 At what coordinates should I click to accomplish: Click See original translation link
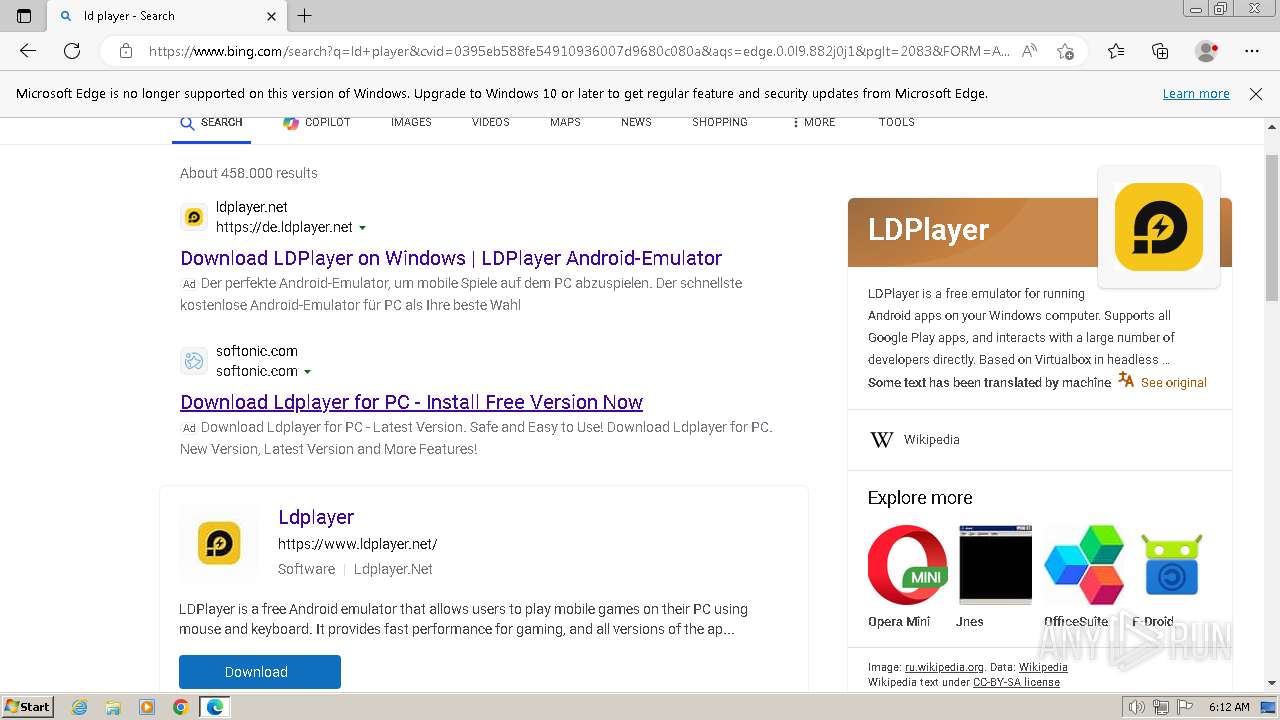point(1174,382)
